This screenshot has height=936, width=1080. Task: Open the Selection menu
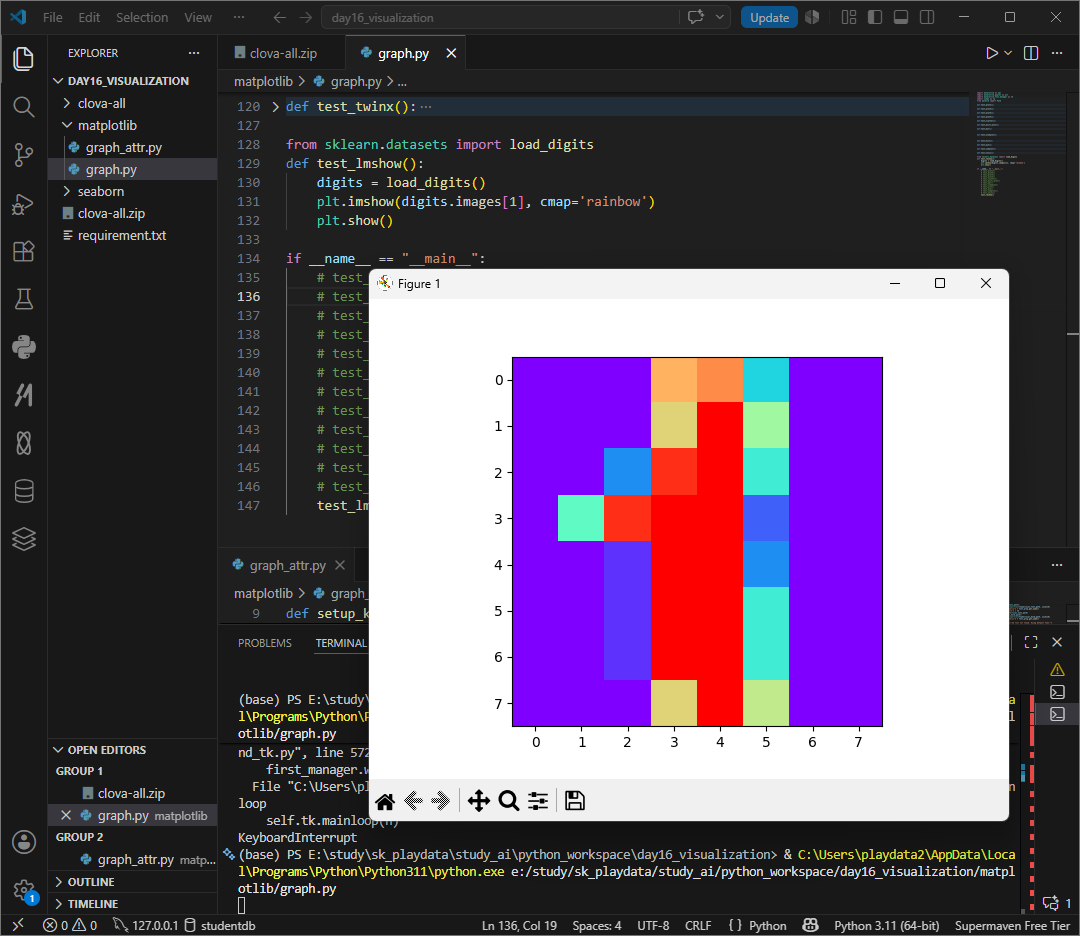click(x=142, y=17)
